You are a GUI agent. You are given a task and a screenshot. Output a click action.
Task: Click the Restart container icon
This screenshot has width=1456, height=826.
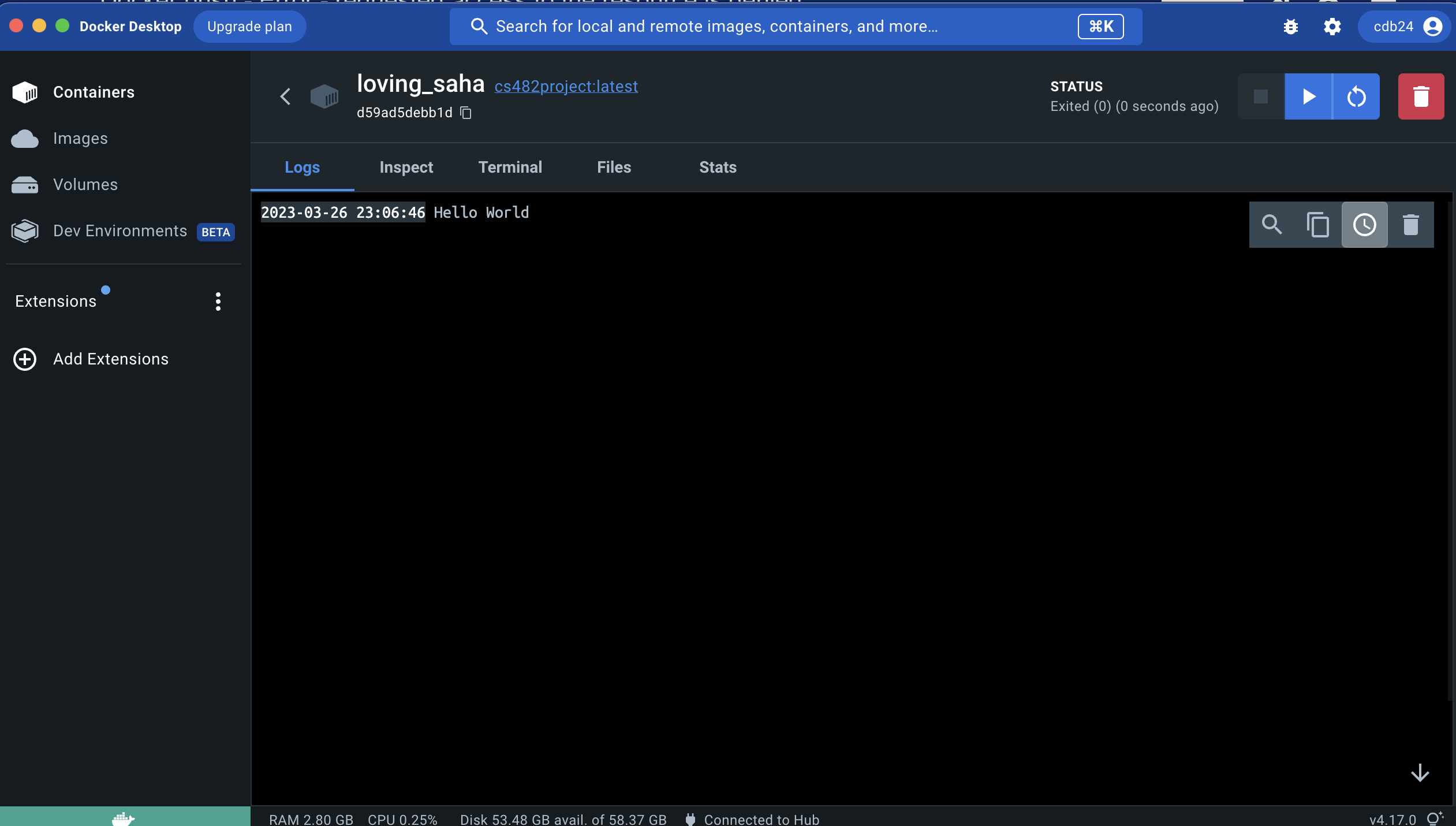tap(1356, 96)
